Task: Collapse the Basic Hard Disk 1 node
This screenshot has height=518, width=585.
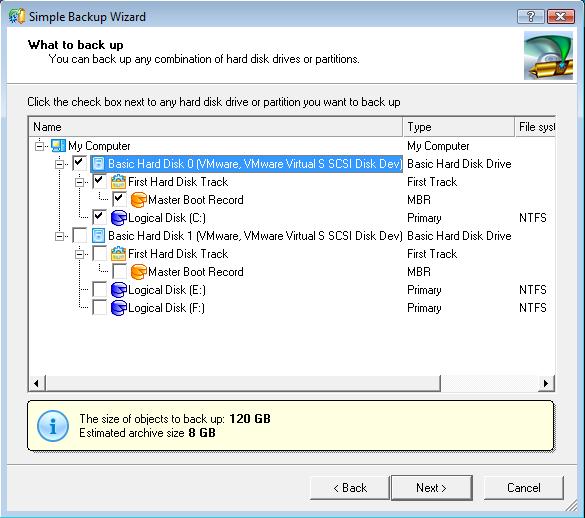Action: [59, 236]
